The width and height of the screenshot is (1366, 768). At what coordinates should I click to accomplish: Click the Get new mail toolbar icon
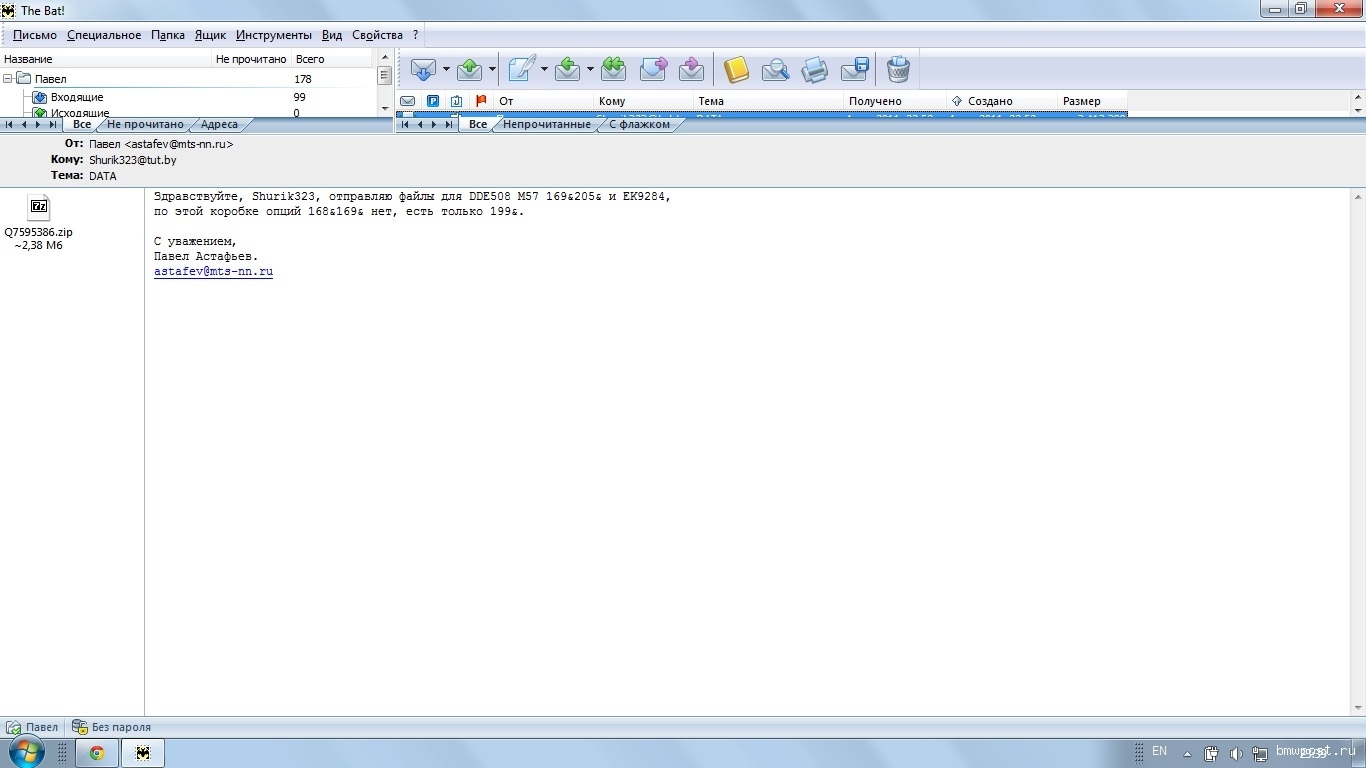[x=423, y=69]
